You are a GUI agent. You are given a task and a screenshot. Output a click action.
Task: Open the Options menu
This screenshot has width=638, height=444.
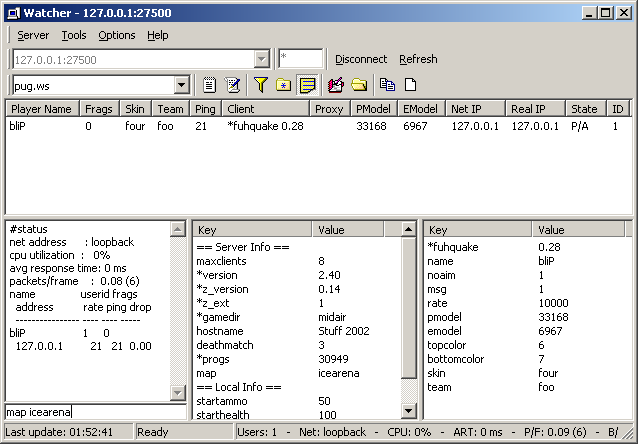pos(117,35)
